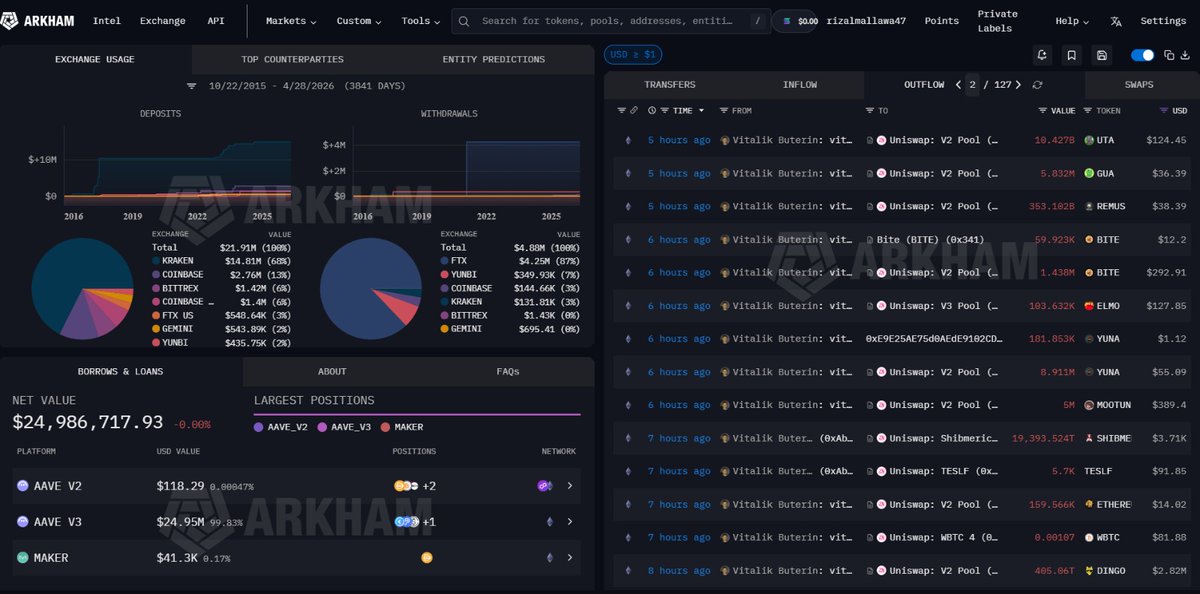Open filter icon for VALUE column
Viewport: 1200px width, 594px height.
1043,110
